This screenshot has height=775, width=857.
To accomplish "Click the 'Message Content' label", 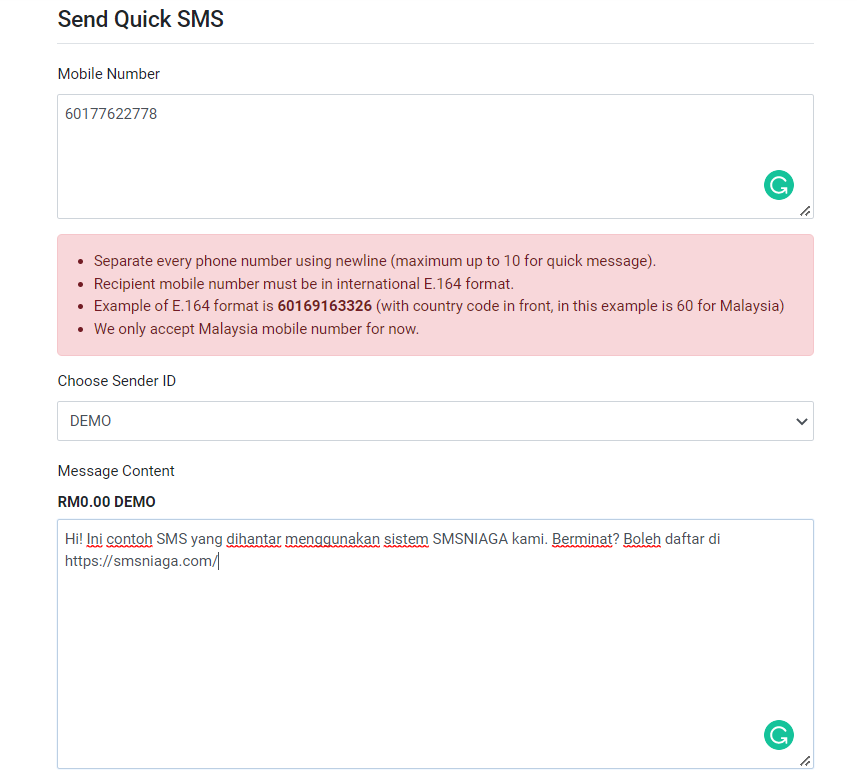I will [116, 471].
